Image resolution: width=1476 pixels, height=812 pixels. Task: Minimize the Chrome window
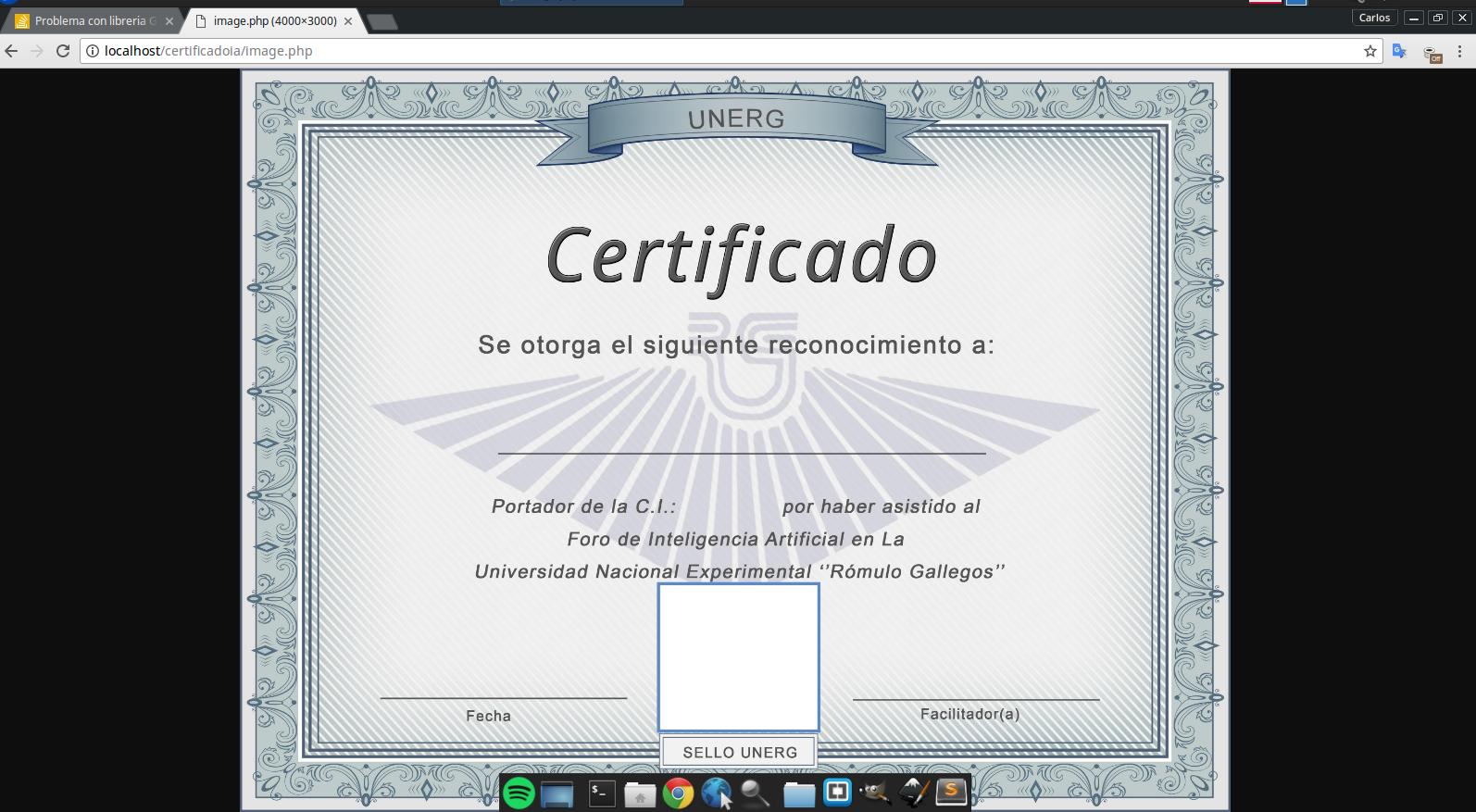click(1414, 18)
